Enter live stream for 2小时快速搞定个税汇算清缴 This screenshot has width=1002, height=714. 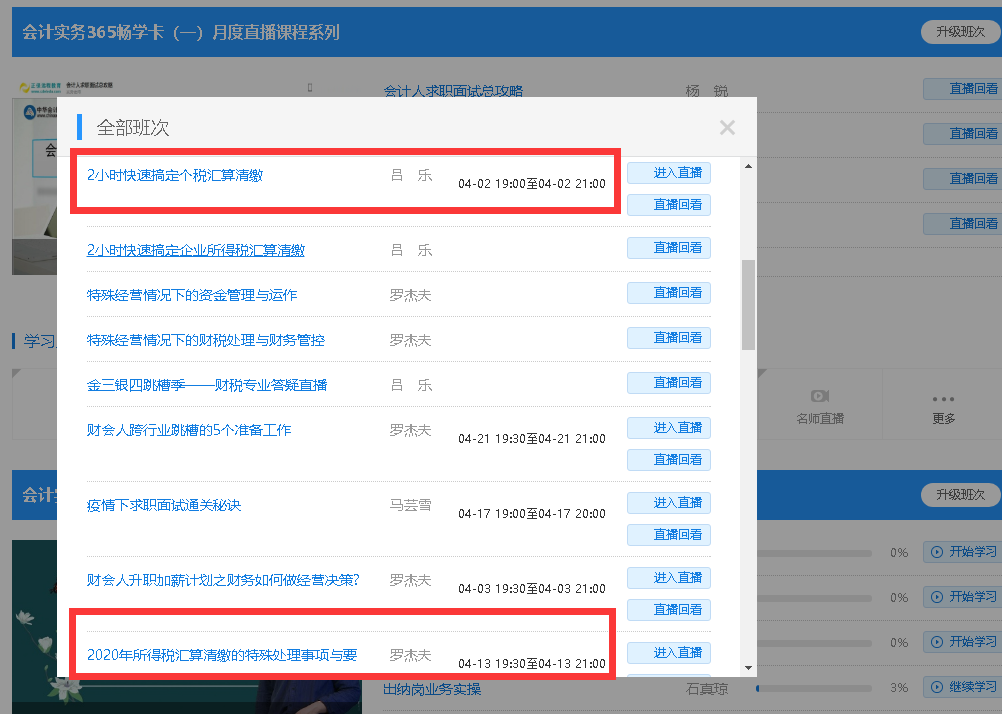668,172
